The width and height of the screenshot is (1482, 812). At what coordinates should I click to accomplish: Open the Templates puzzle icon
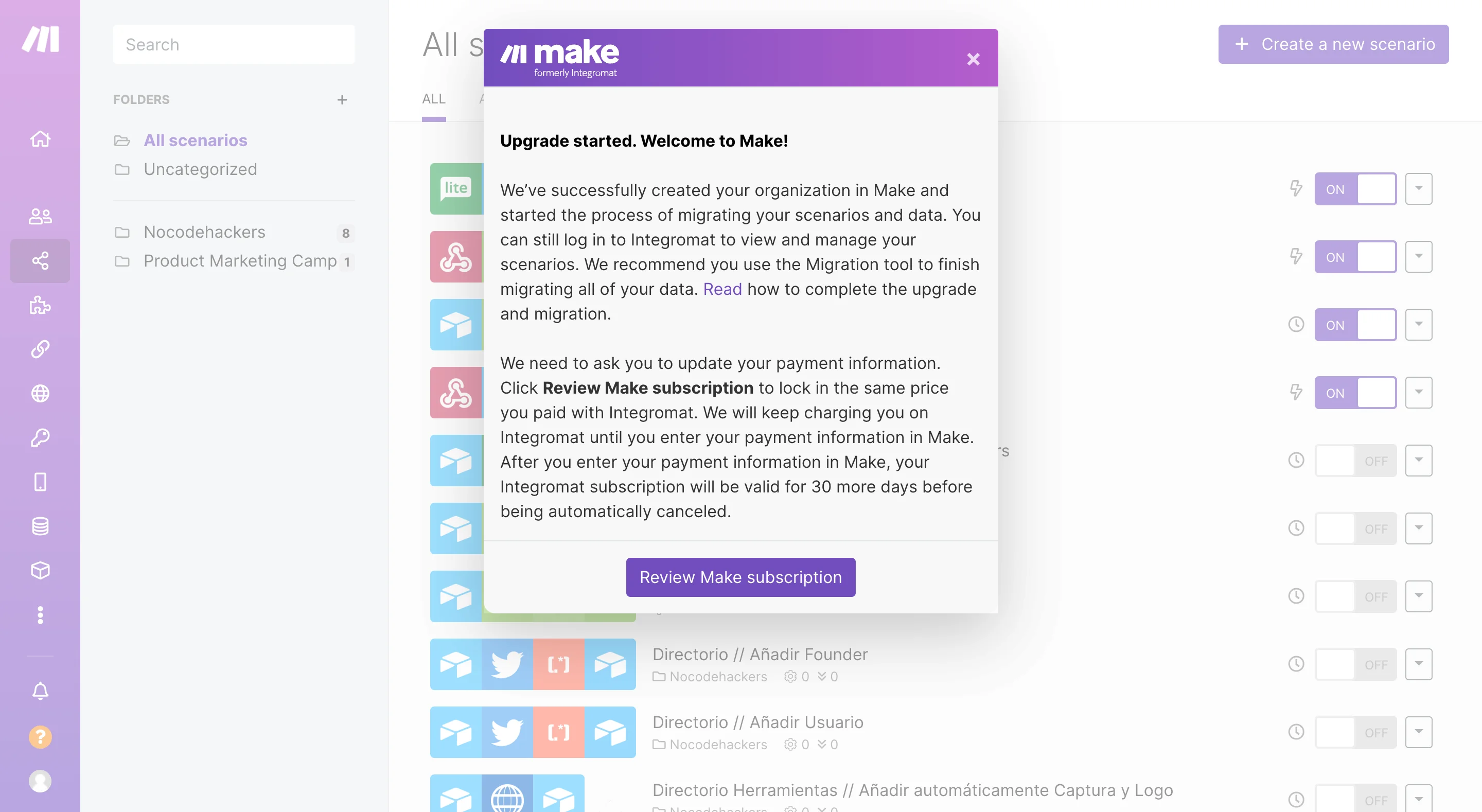coord(40,305)
